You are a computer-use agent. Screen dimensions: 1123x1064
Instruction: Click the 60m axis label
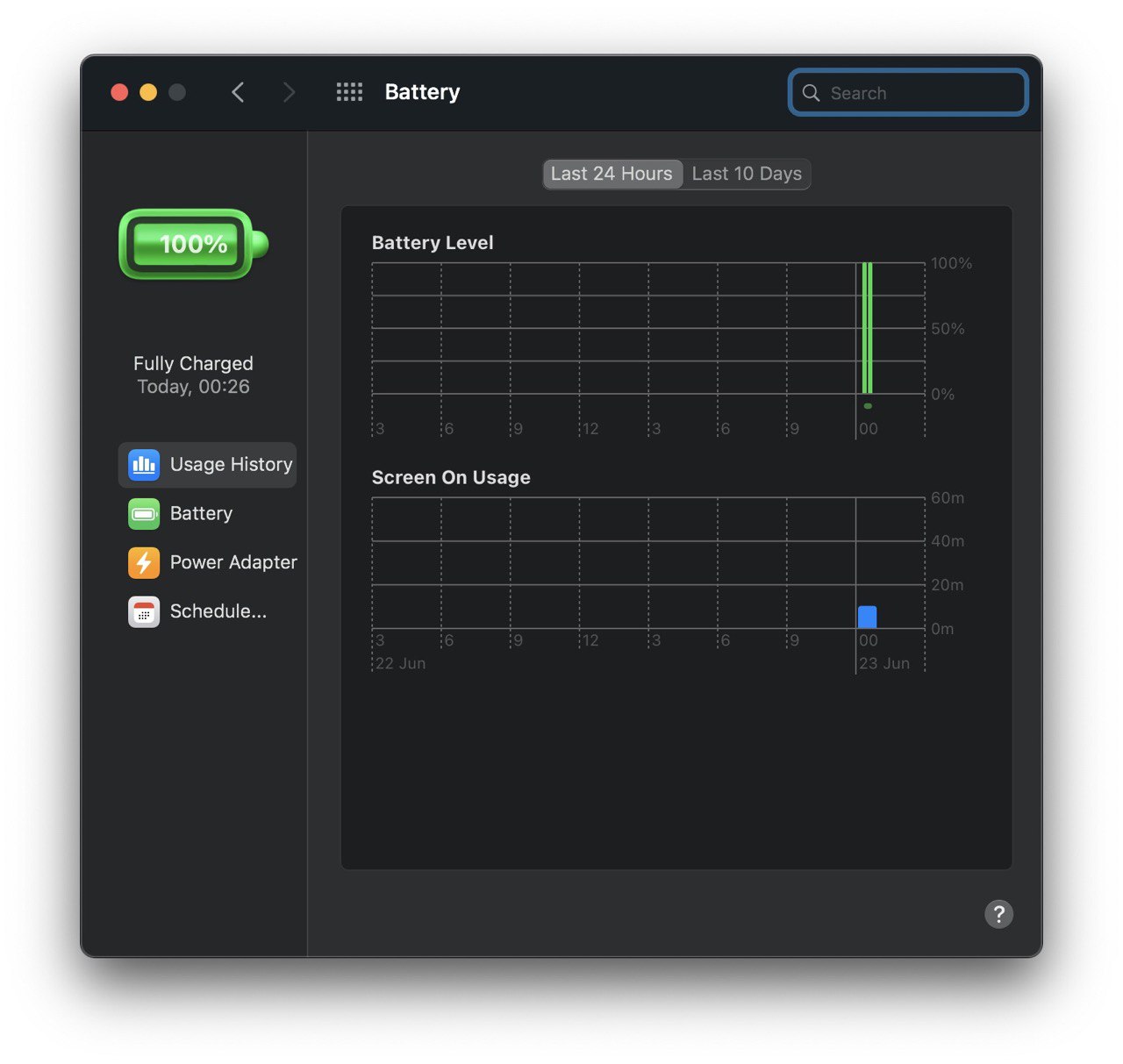948,498
